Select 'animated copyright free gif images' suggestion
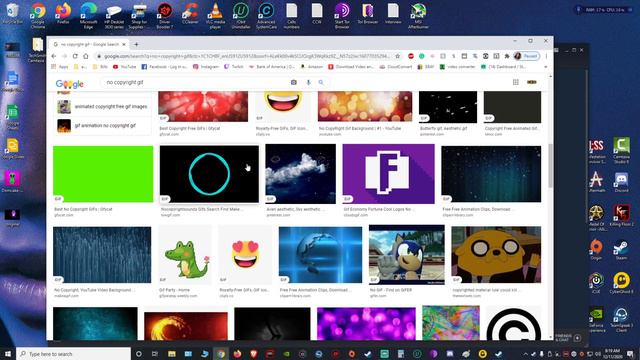Screen dimensions: 640x360 pyautogui.click(x=103, y=107)
